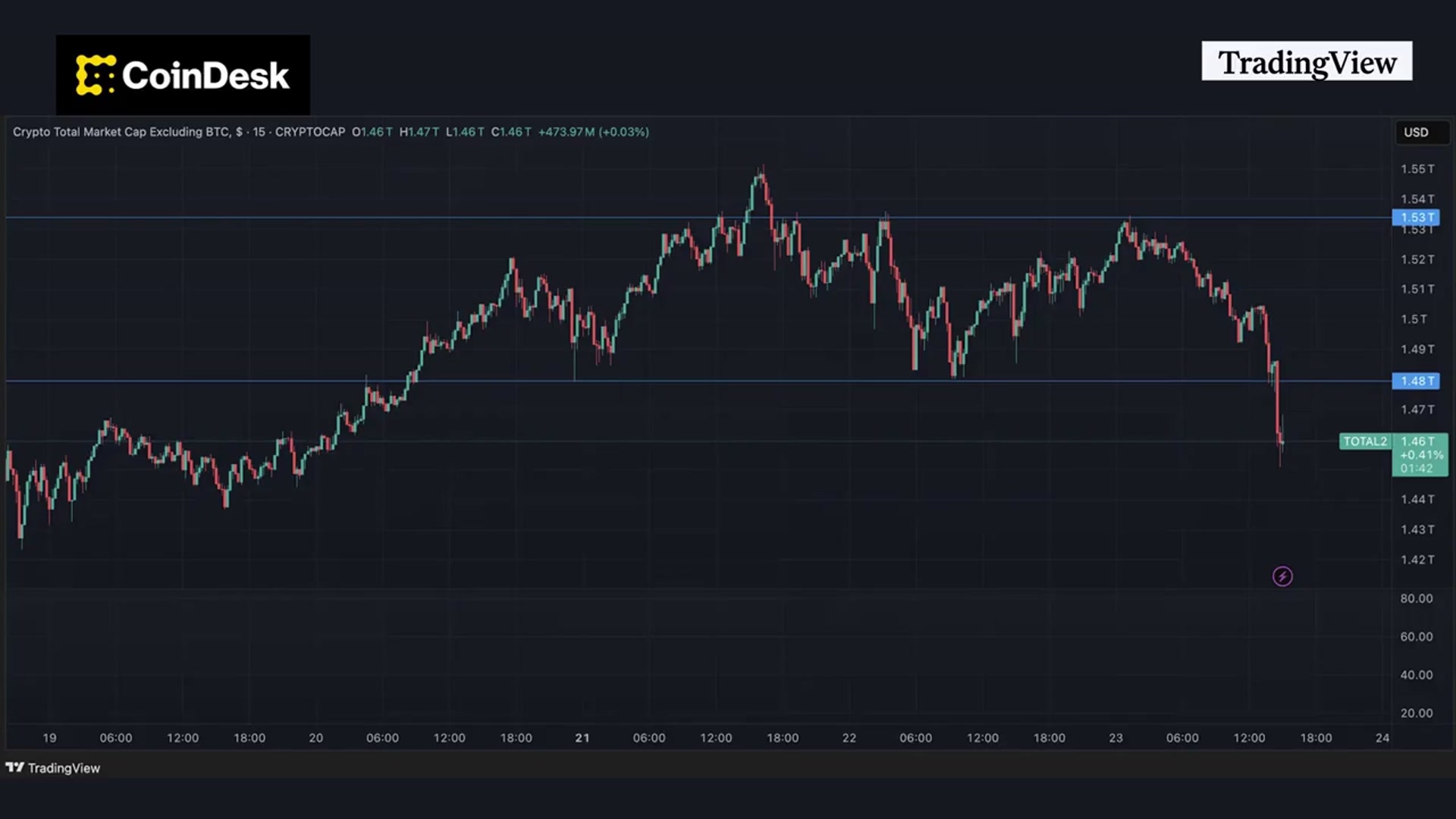Click the 'H1.47 T' high value
Viewport: 1456px width, 819px height.
[x=419, y=132]
